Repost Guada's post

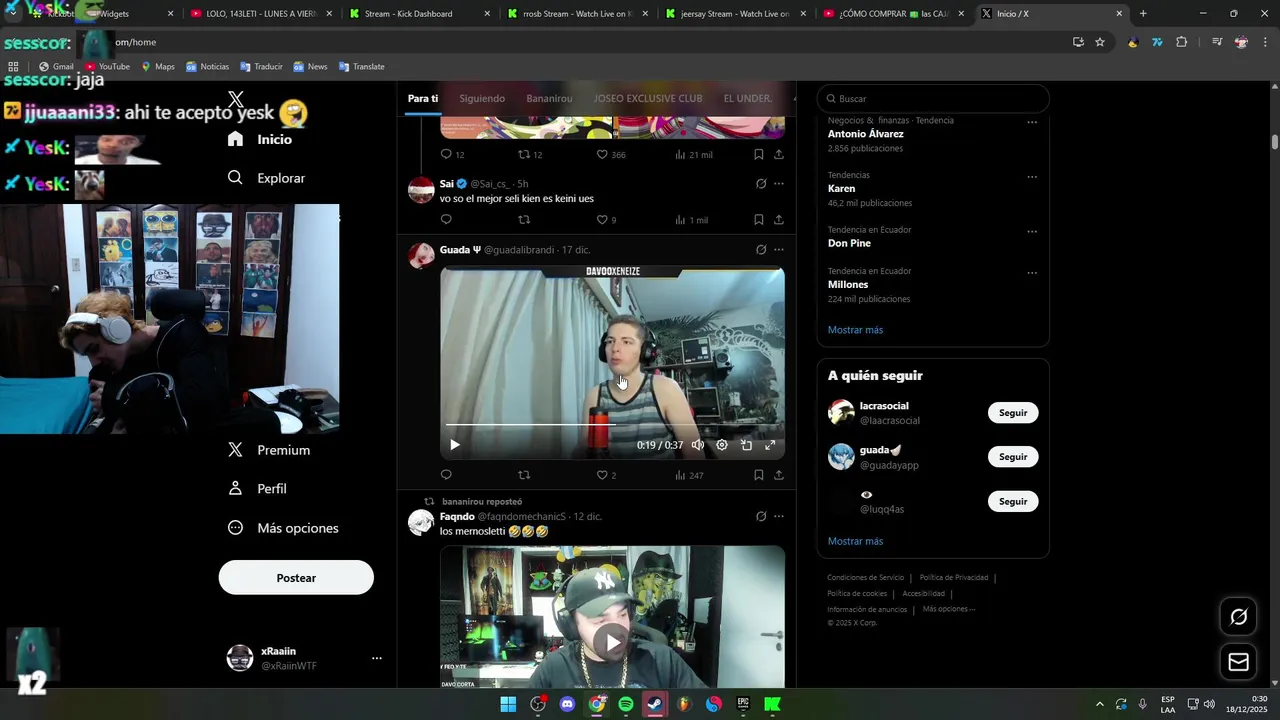click(x=524, y=475)
